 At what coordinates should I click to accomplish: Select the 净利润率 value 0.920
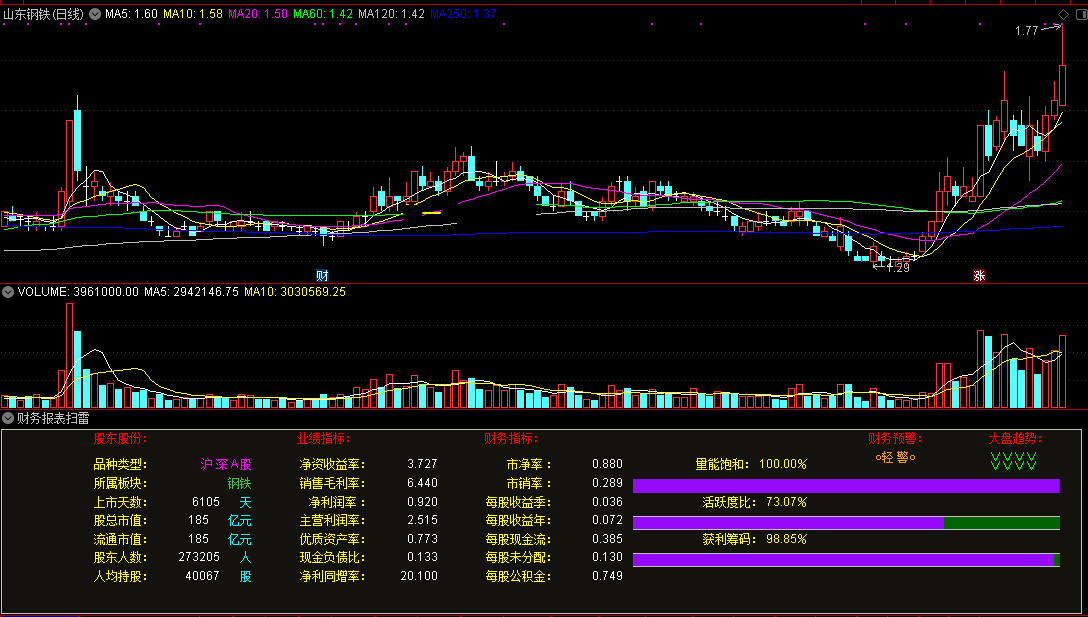[x=423, y=502]
